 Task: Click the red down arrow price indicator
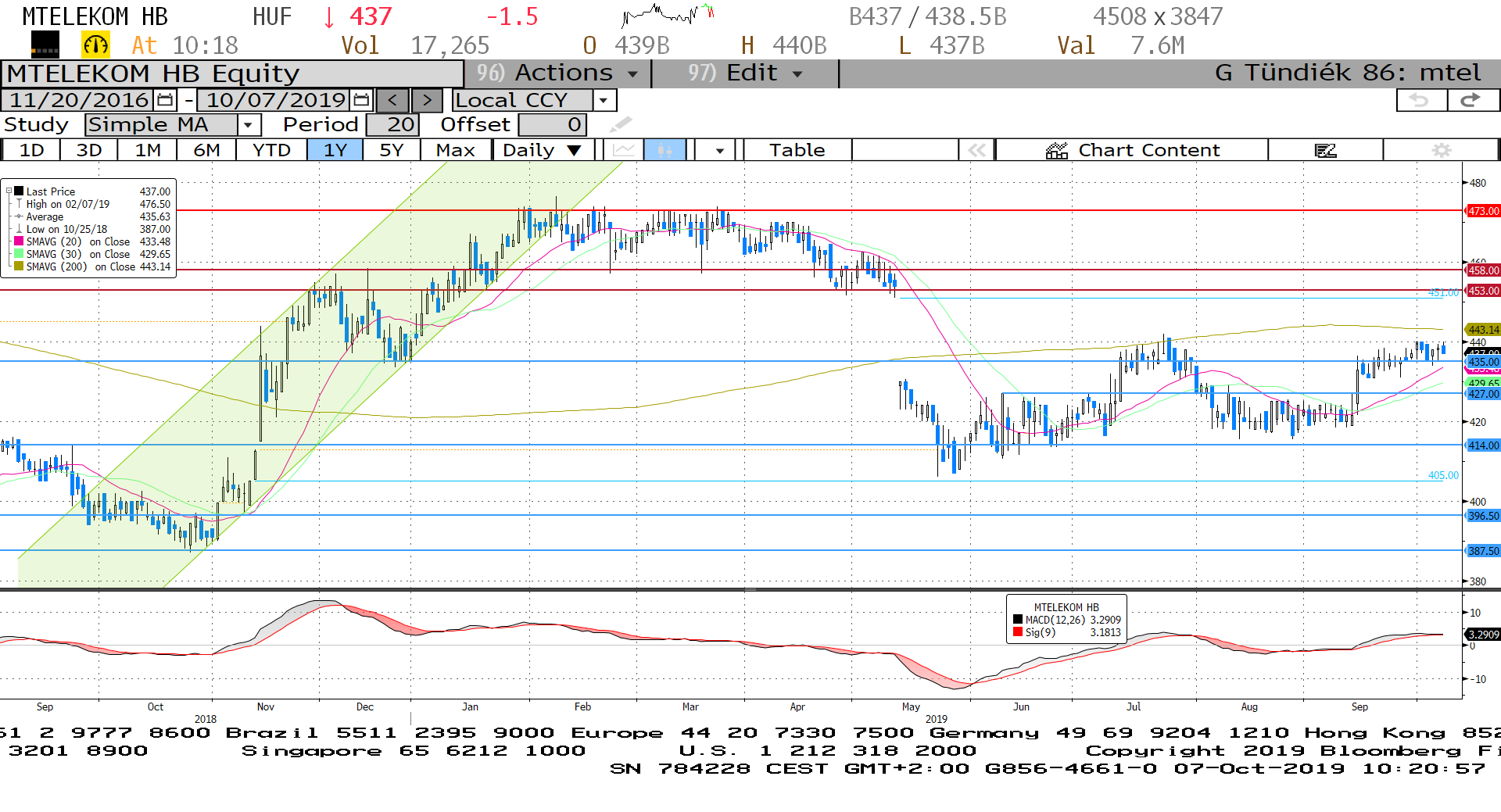329,16
